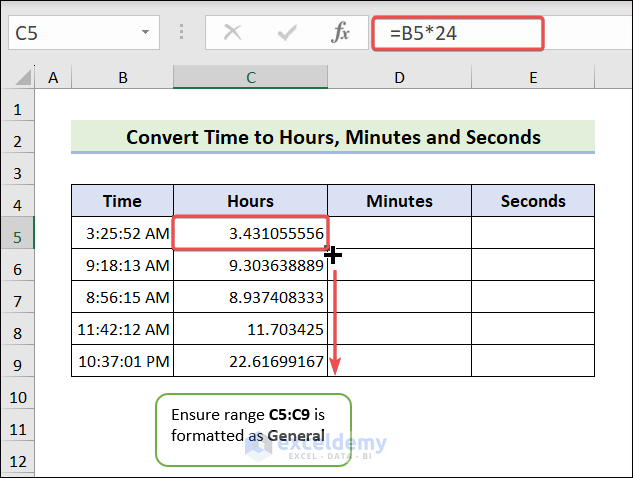The width and height of the screenshot is (633, 478).
Task: Select cell with 3:25:52 AM
Action: coord(122,233)
